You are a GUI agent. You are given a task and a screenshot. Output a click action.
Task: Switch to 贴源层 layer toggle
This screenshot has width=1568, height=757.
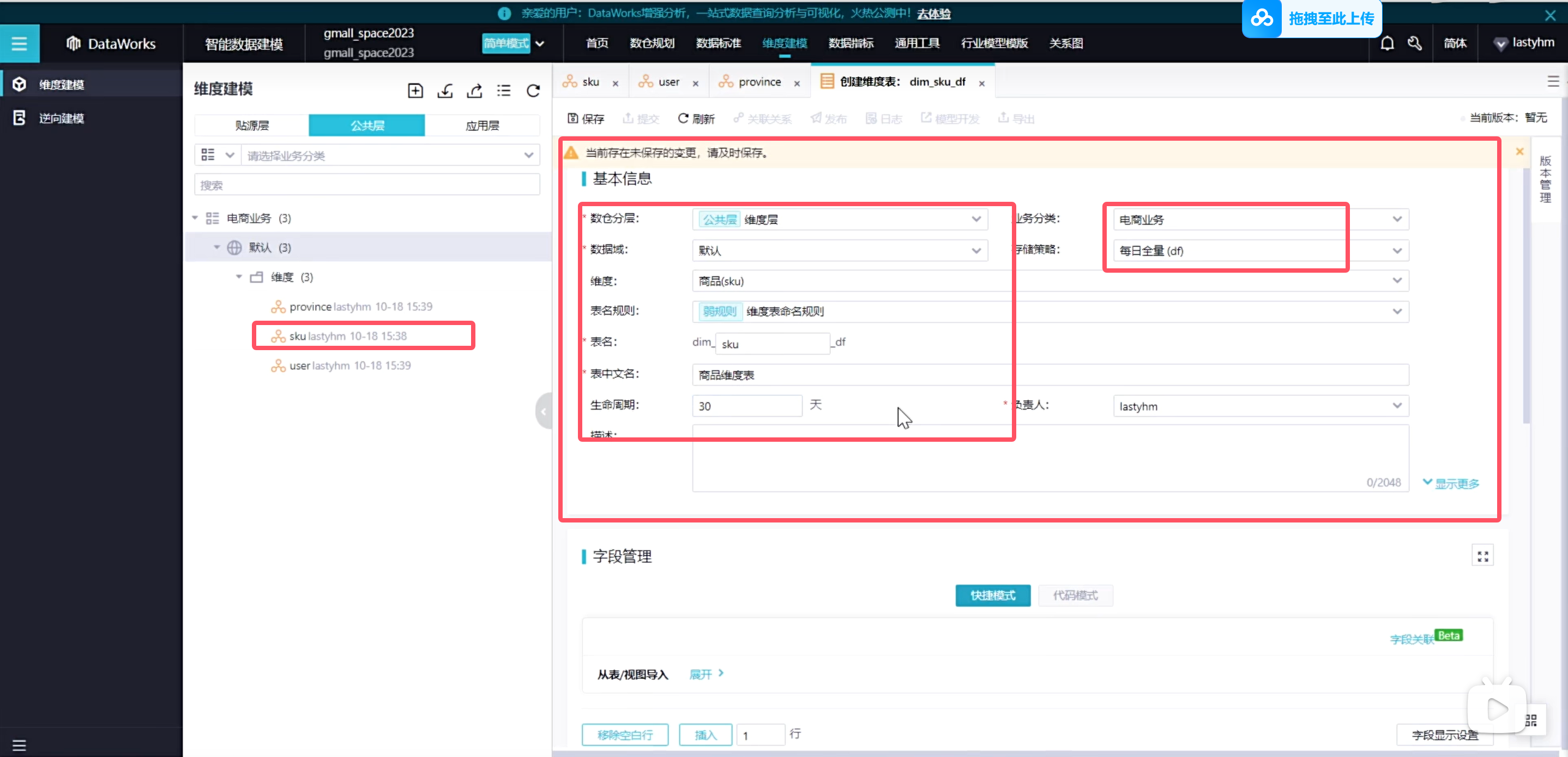coord(252,125)
